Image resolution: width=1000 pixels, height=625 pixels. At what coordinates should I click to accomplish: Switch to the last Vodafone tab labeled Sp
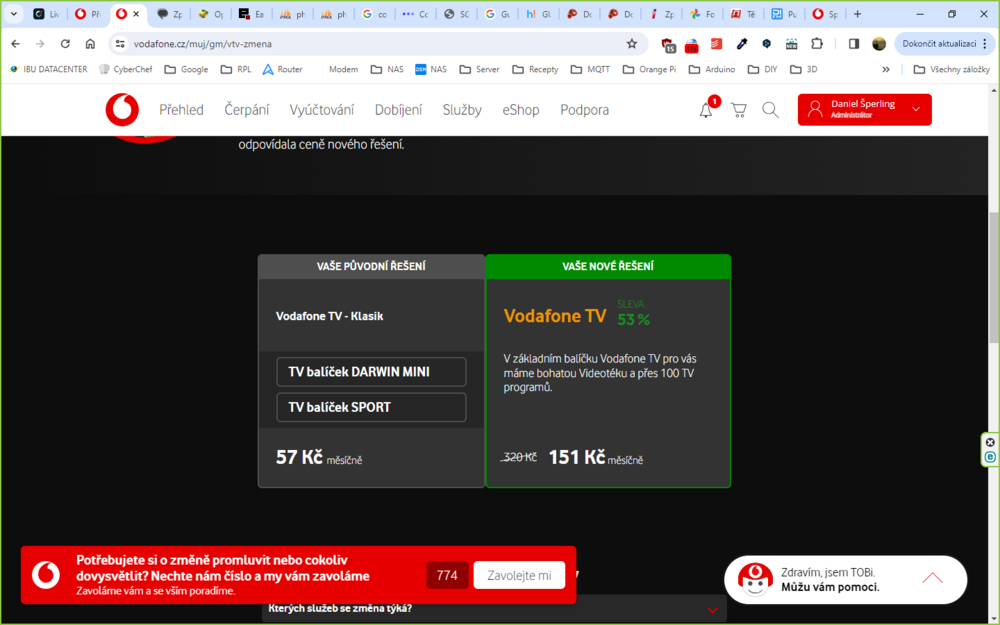825,13
